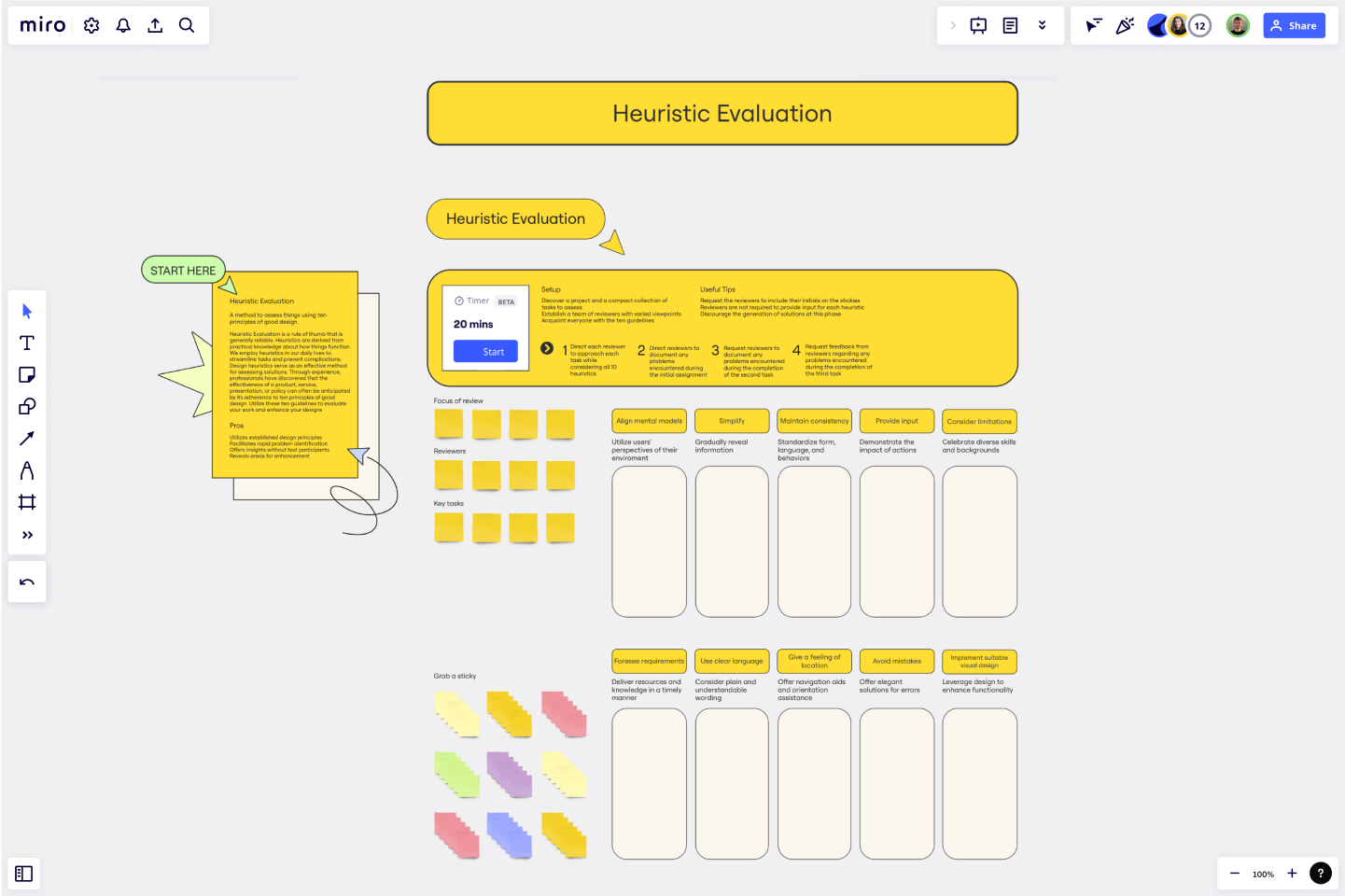Select the Shapes tool
Screen dimensions: 1345x896
[27, 406]
